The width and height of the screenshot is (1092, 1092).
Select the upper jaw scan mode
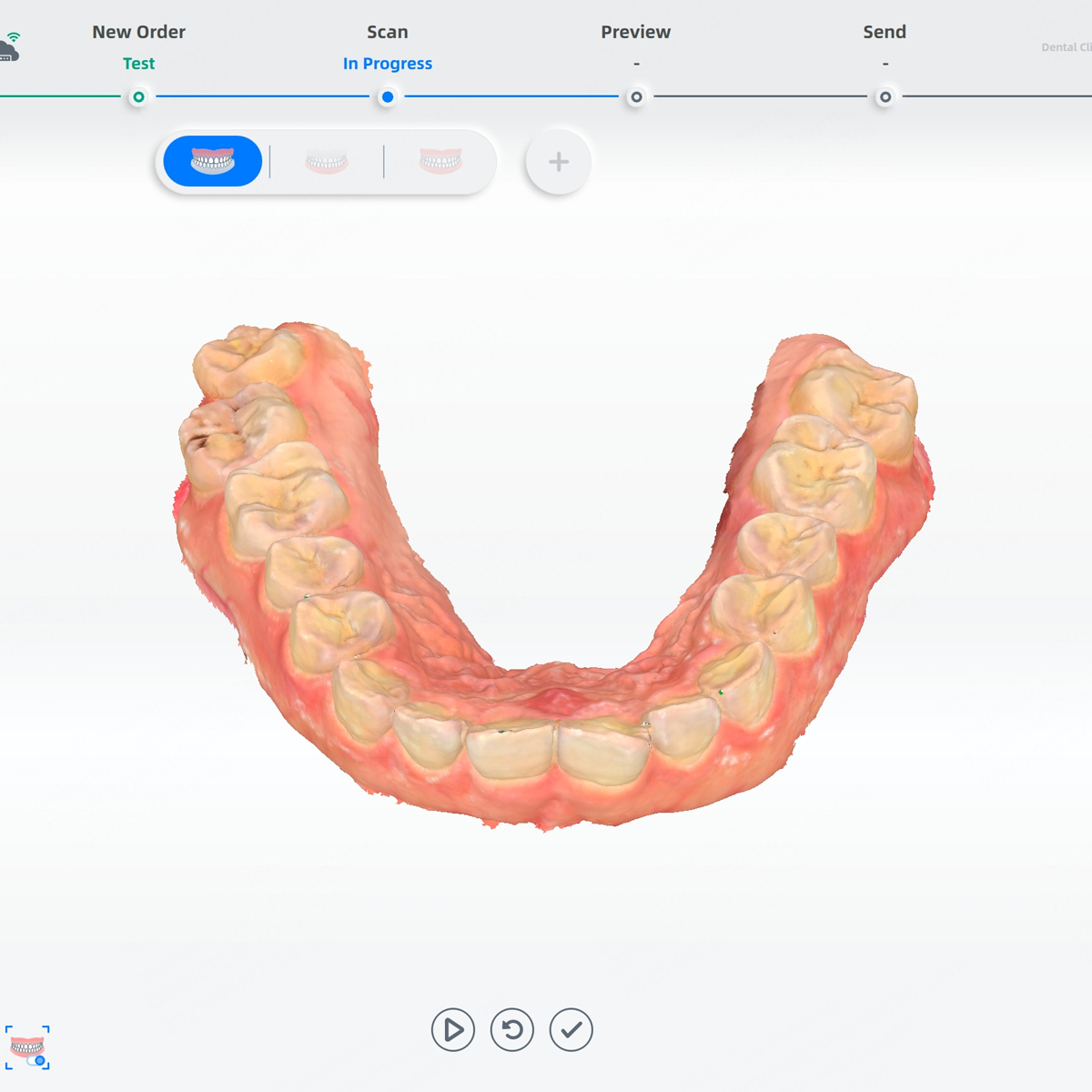213,161
